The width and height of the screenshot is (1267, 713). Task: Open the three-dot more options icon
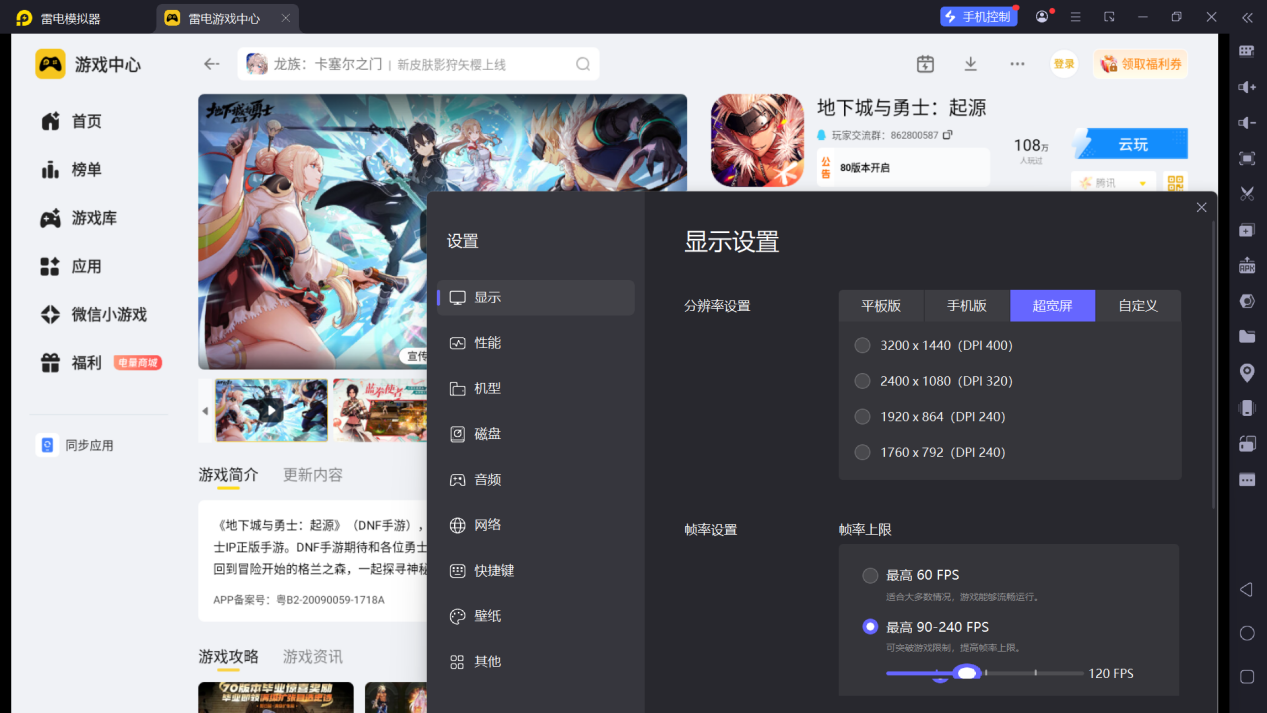tap(1017, 64)
